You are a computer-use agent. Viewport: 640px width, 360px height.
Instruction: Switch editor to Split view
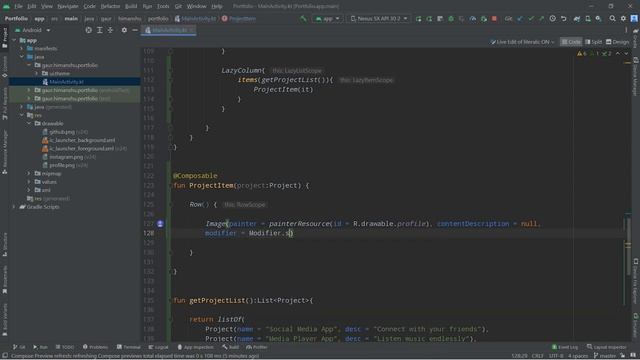(x=593, y=42)
